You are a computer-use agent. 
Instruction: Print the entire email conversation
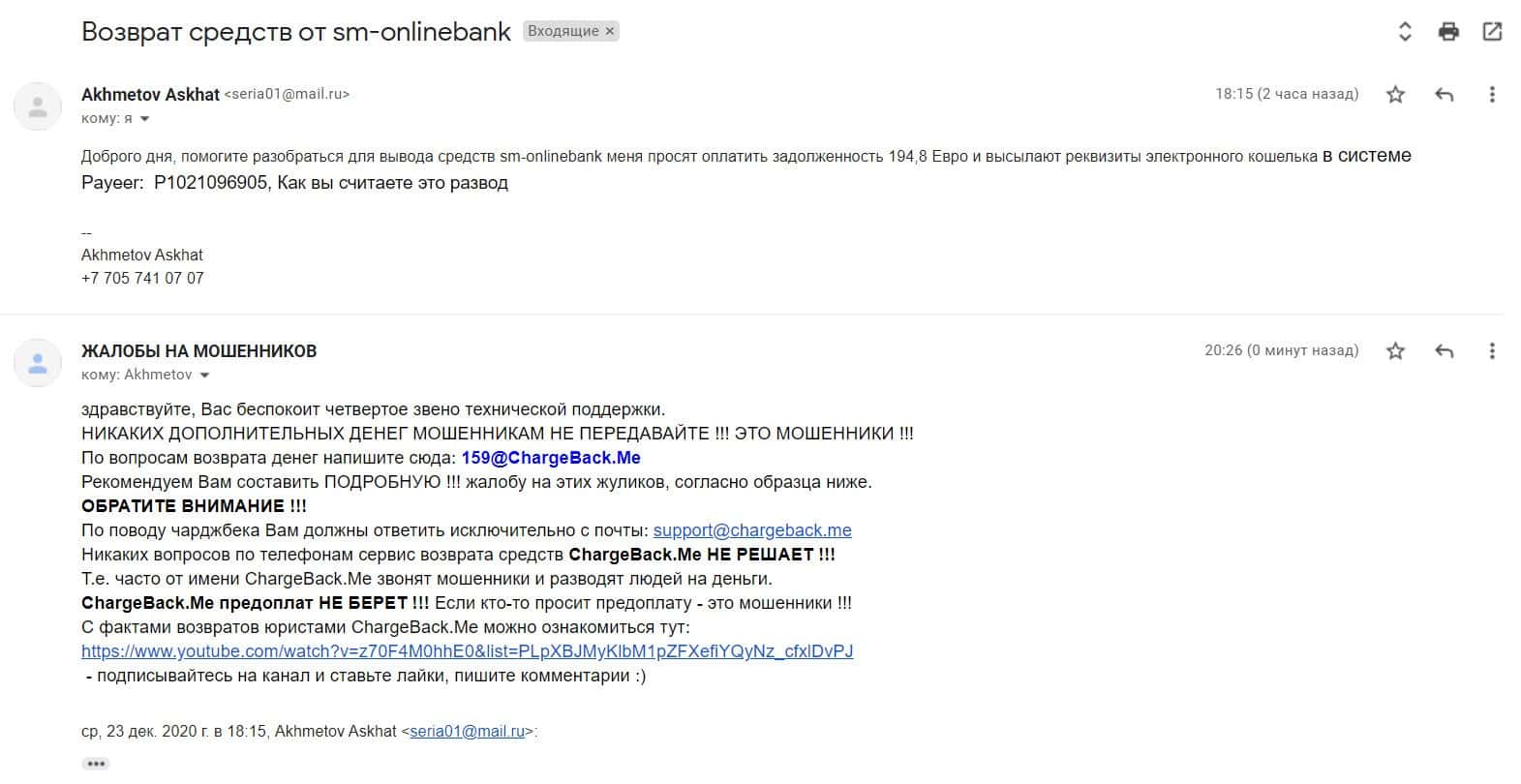coord(1448,32)
